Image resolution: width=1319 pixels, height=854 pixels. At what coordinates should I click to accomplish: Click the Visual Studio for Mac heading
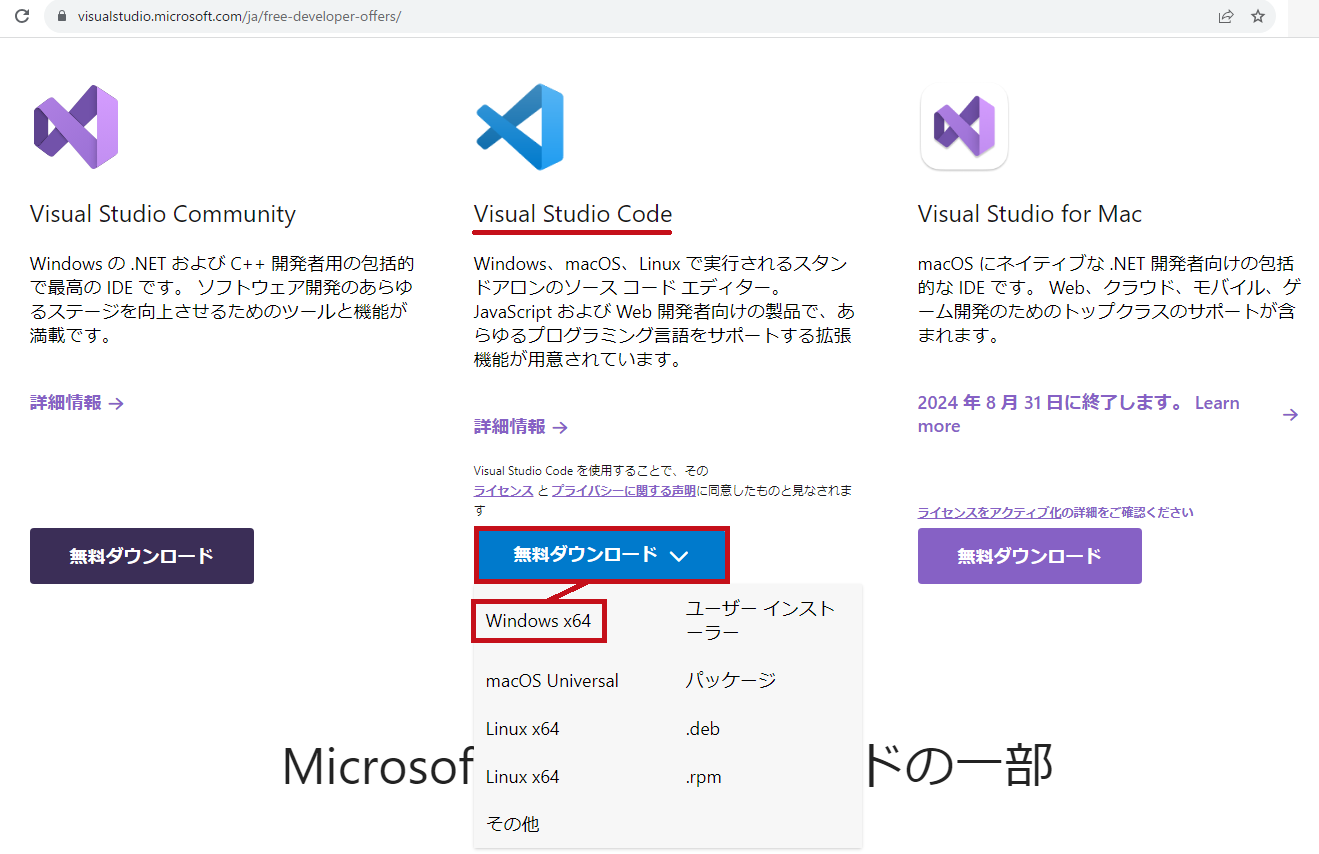pyautogui.click(x=1030, y=214)
